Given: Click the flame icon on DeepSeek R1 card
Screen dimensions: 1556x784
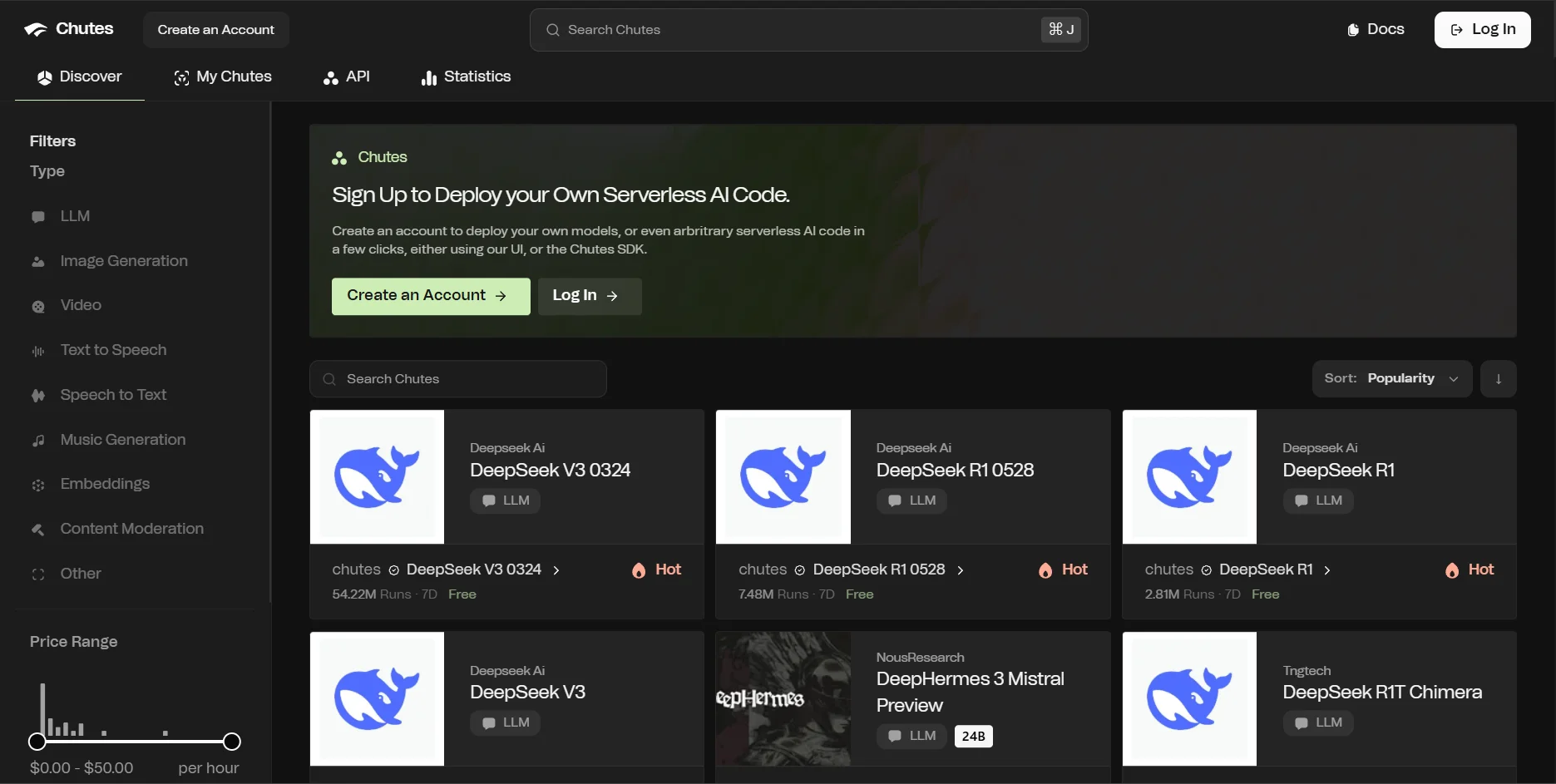Looking at the screenshot, I should [1452, 570].
